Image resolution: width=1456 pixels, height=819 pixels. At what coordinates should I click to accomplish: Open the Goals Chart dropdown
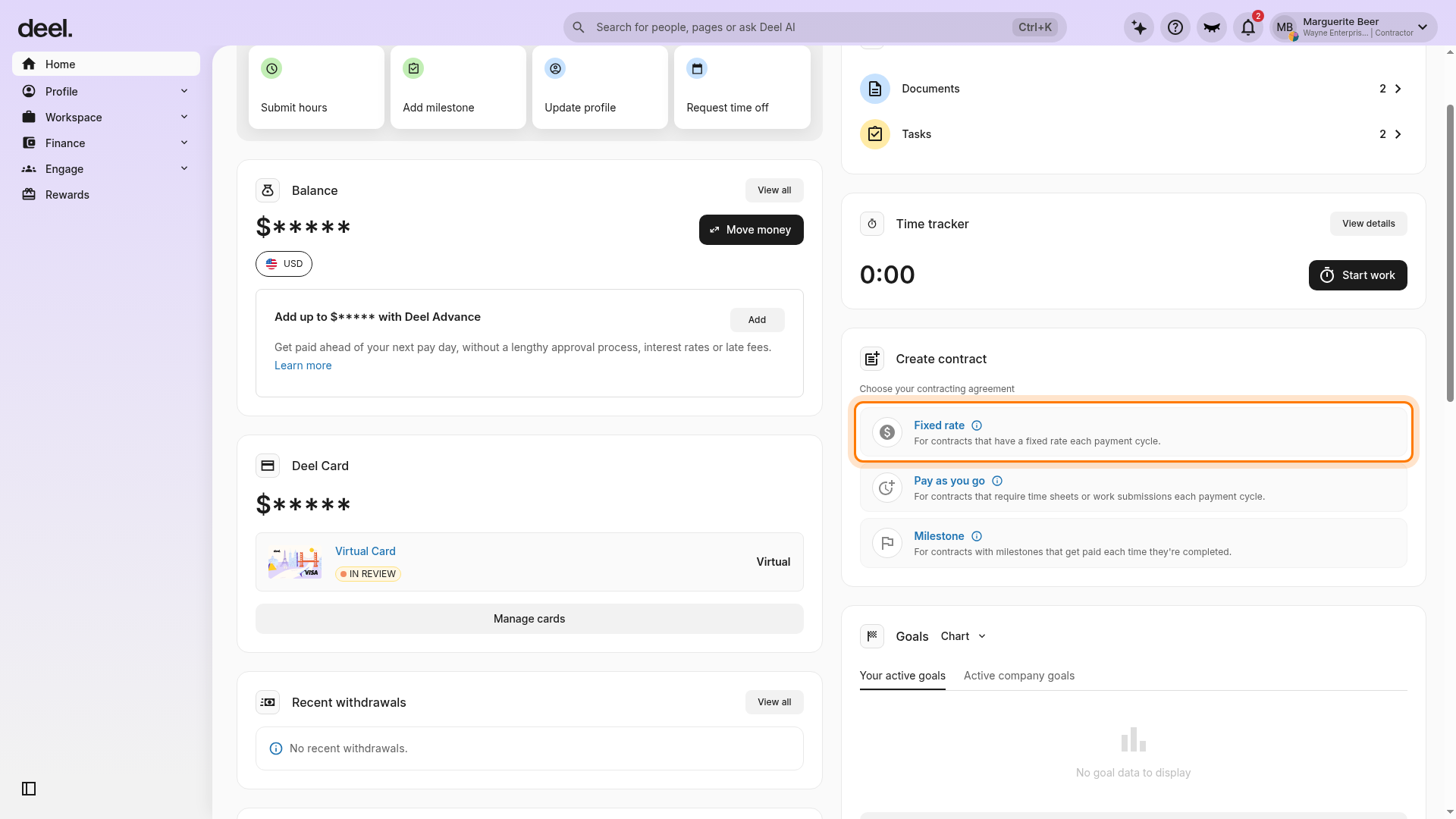[x=963, y=636]
